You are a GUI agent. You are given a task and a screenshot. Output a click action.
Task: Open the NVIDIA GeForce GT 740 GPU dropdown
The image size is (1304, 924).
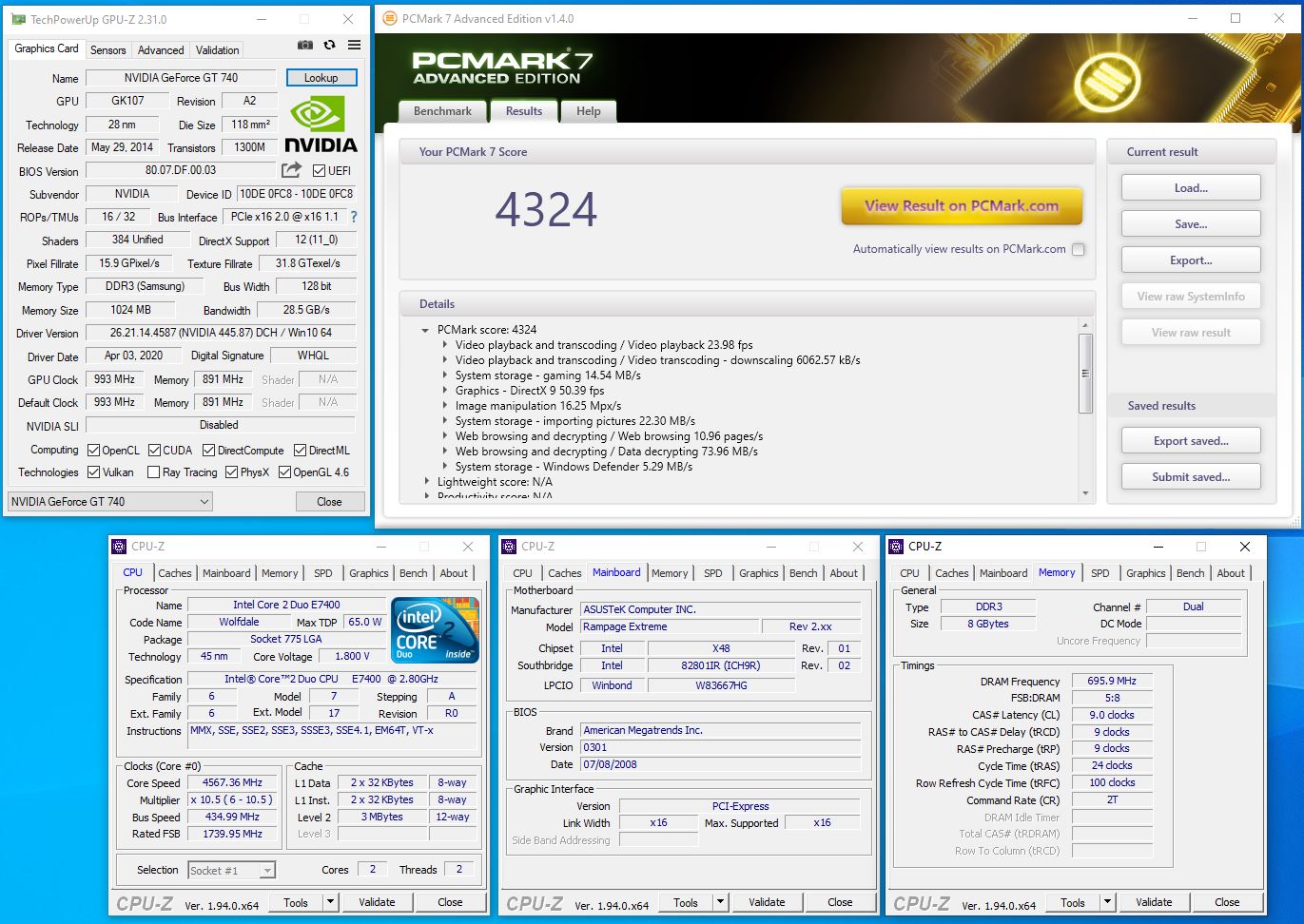coord(110,501)
